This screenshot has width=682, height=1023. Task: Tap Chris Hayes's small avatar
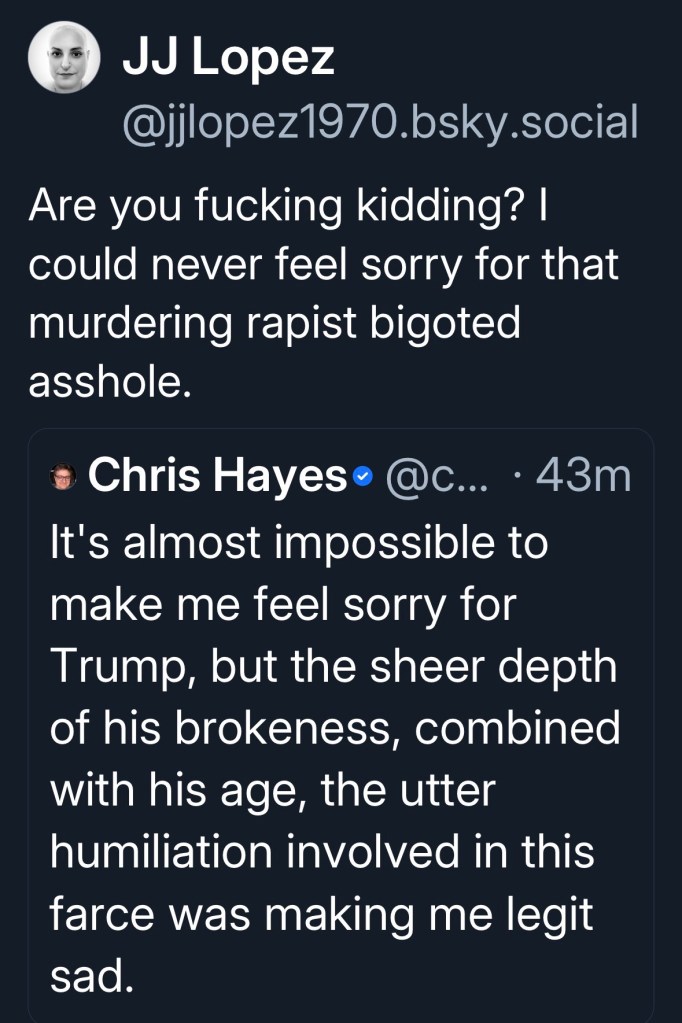click(63, 478)
